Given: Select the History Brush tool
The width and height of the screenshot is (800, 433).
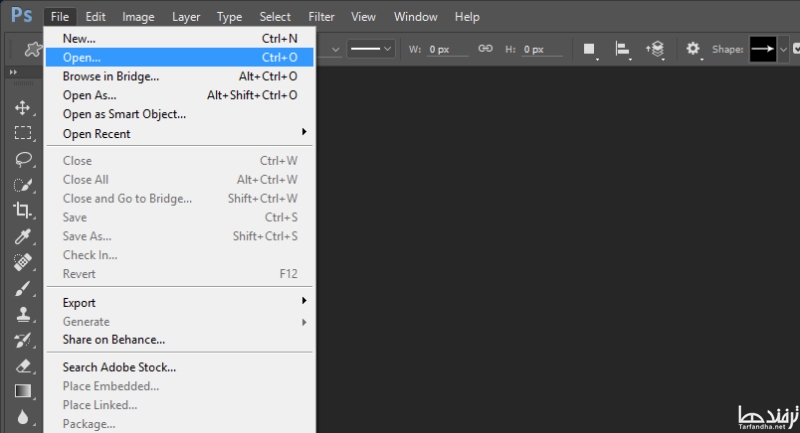Looking at the screenshot, I should (22, 340).
